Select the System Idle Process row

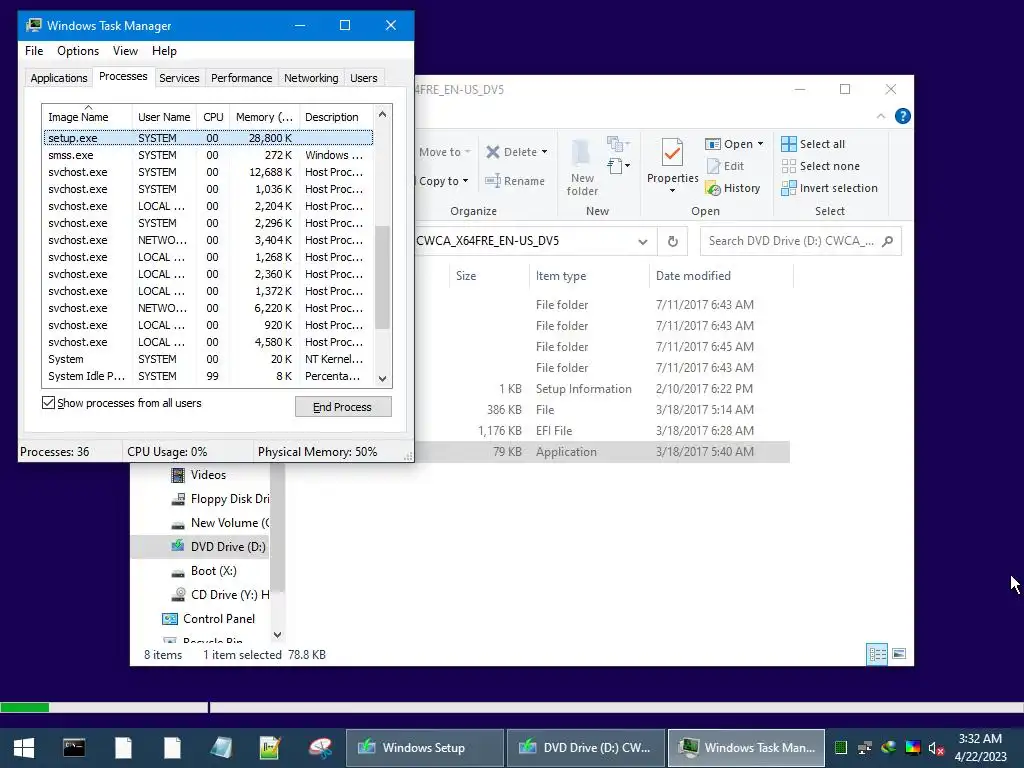click(x=208, y=376)
